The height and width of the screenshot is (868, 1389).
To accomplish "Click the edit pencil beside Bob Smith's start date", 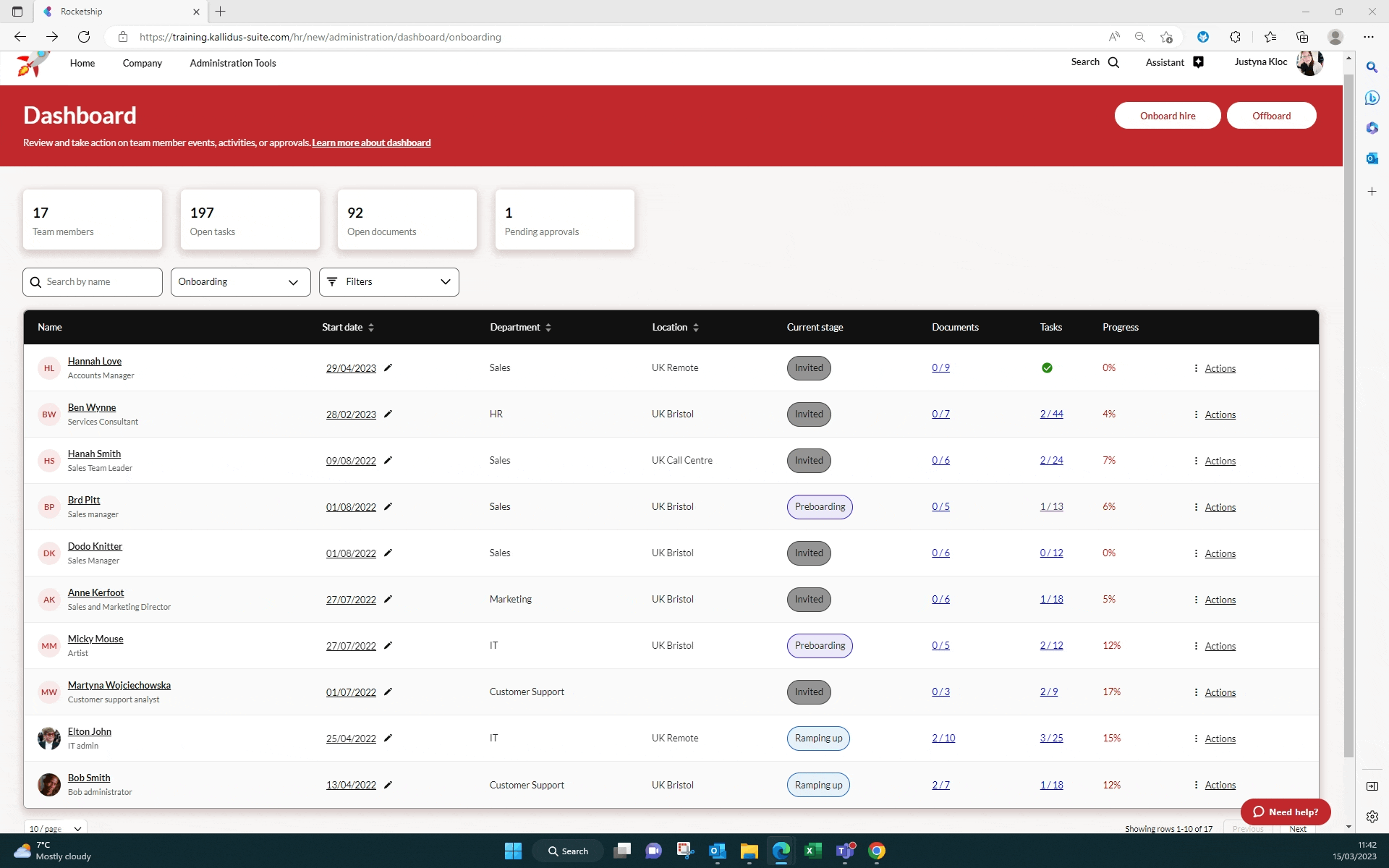I will [388, 785].
